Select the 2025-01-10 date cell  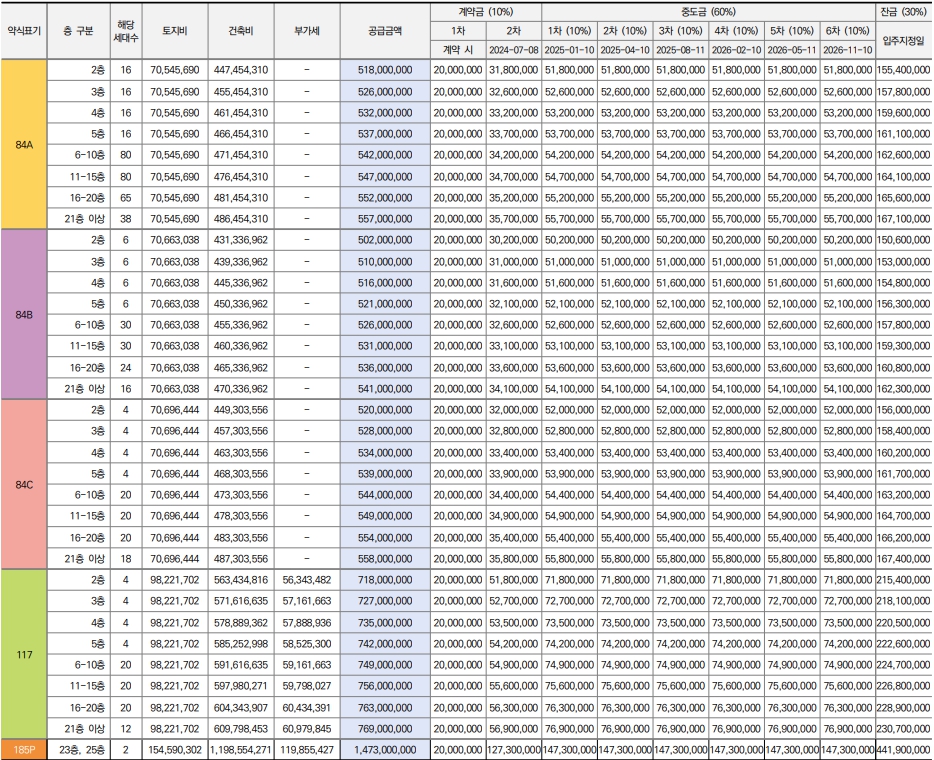point(569,50)
